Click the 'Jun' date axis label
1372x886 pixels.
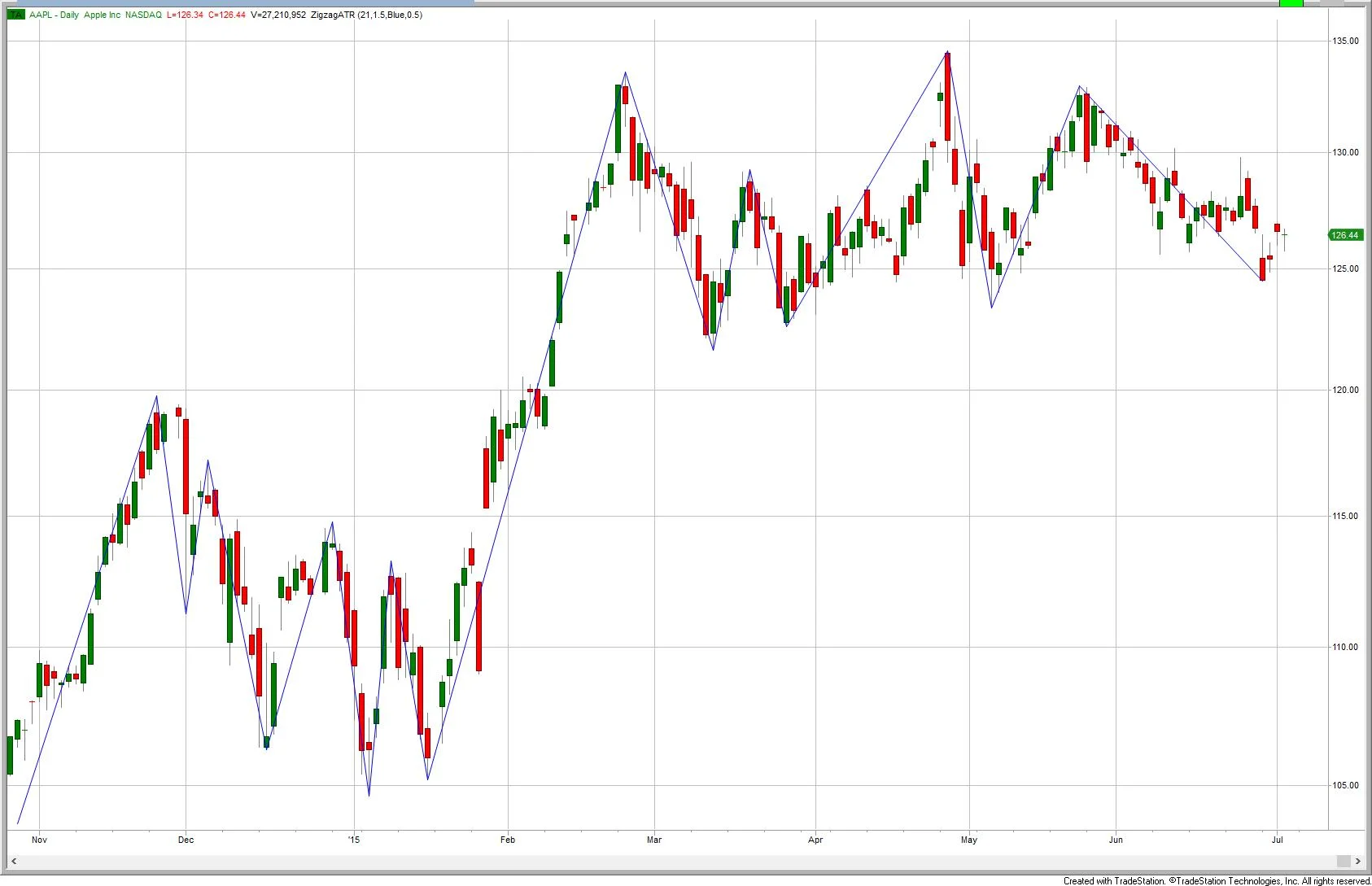pos(1116,840)
